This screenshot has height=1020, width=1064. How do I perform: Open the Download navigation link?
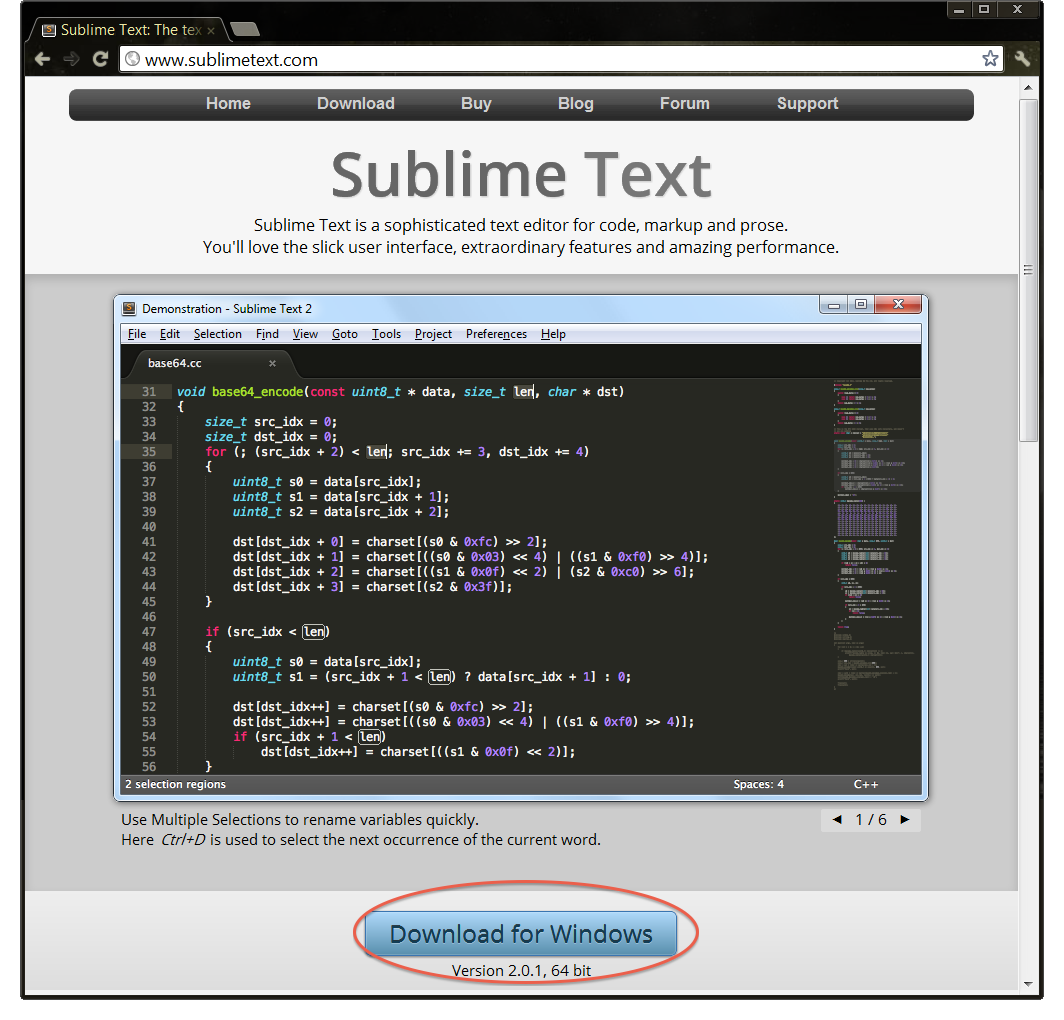coord(356,103)
